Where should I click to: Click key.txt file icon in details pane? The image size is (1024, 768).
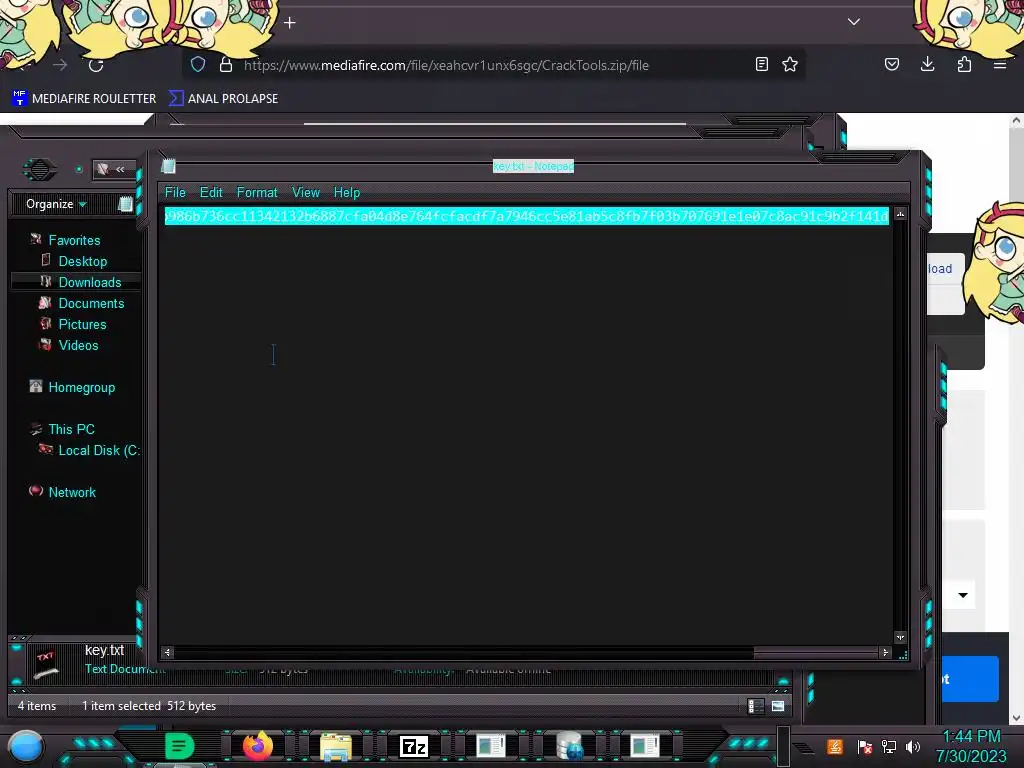pyautogui.click(x=46, y=664)
